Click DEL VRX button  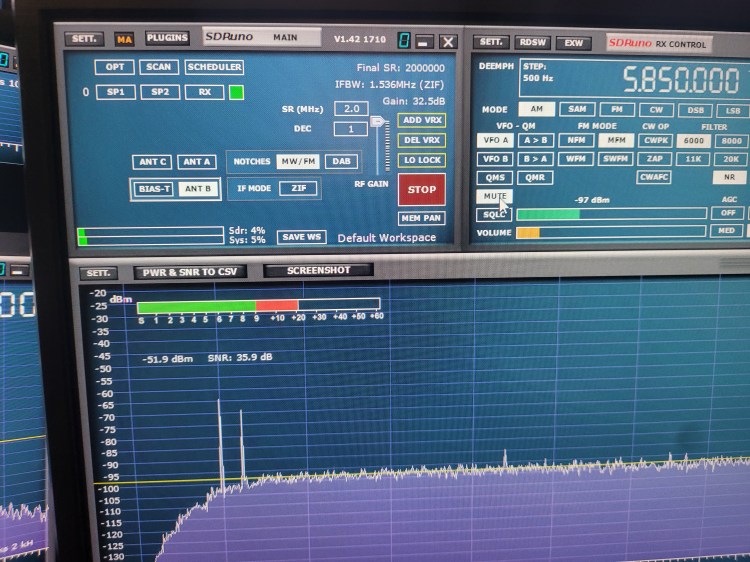coord(421,140)
